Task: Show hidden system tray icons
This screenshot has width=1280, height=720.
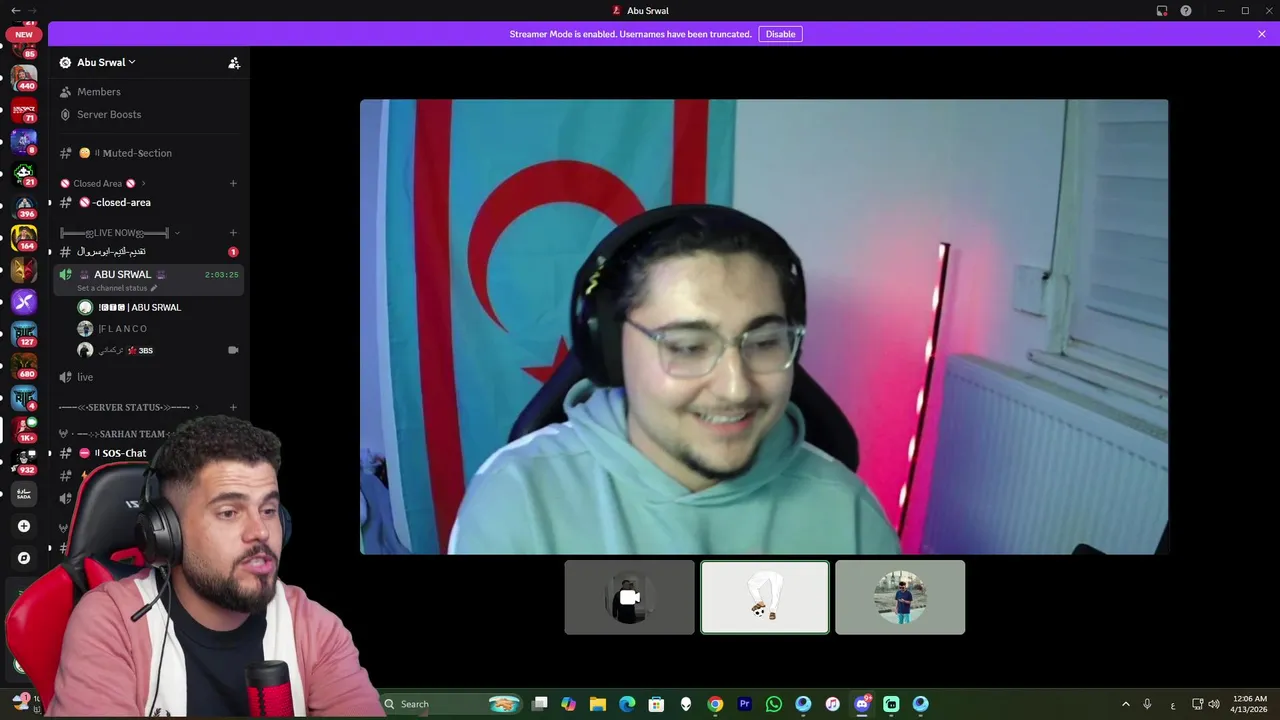Action: point(1125,704)
